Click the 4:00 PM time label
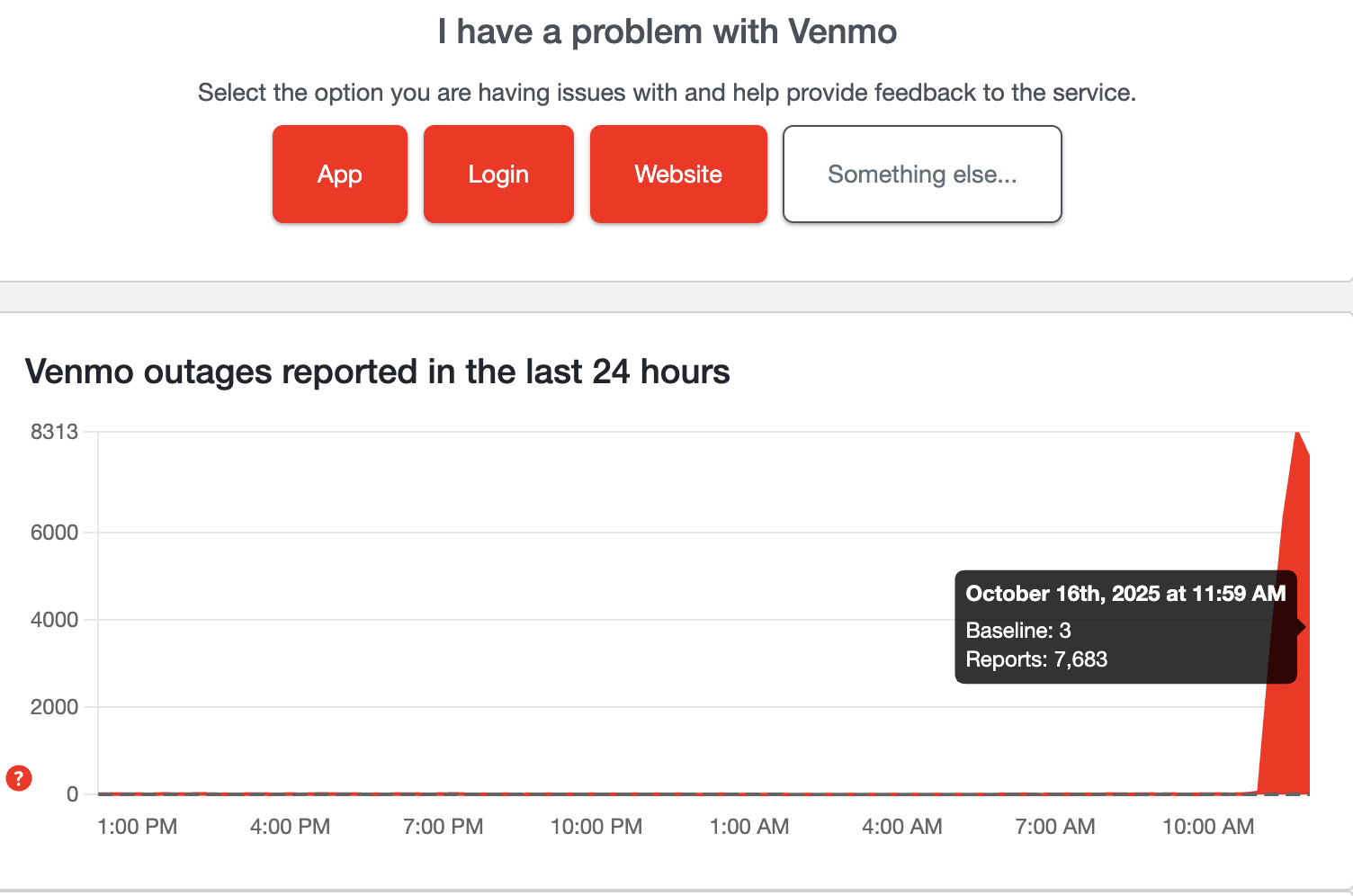 tap(290, 827)
